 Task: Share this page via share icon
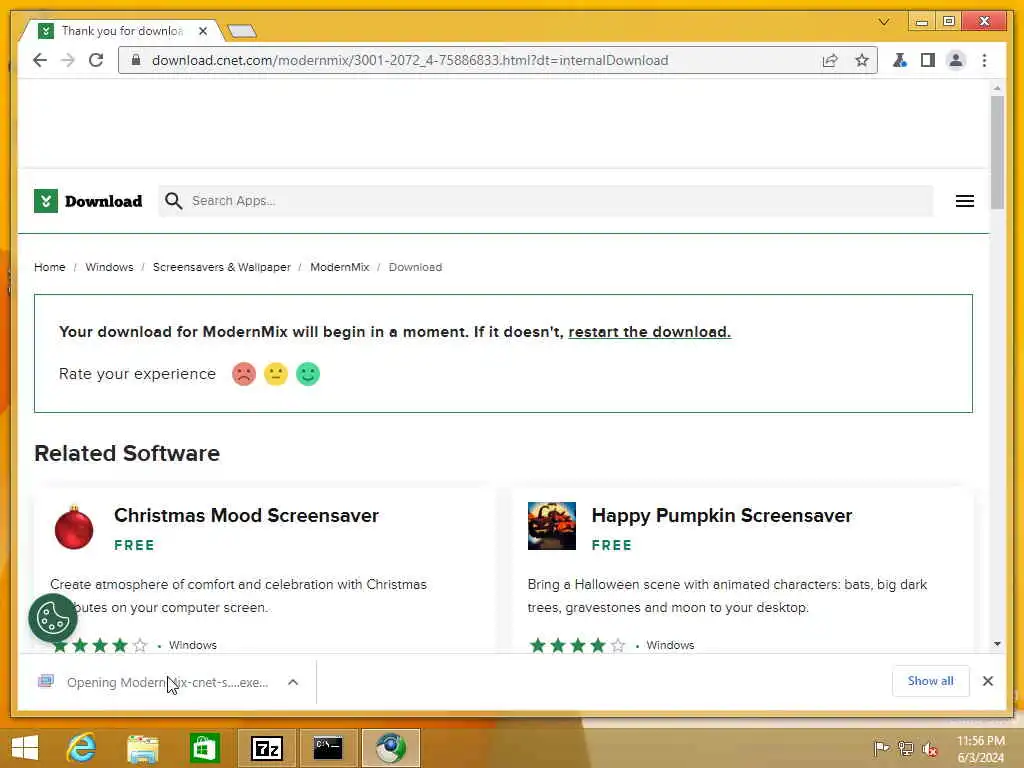click(830, 60)
